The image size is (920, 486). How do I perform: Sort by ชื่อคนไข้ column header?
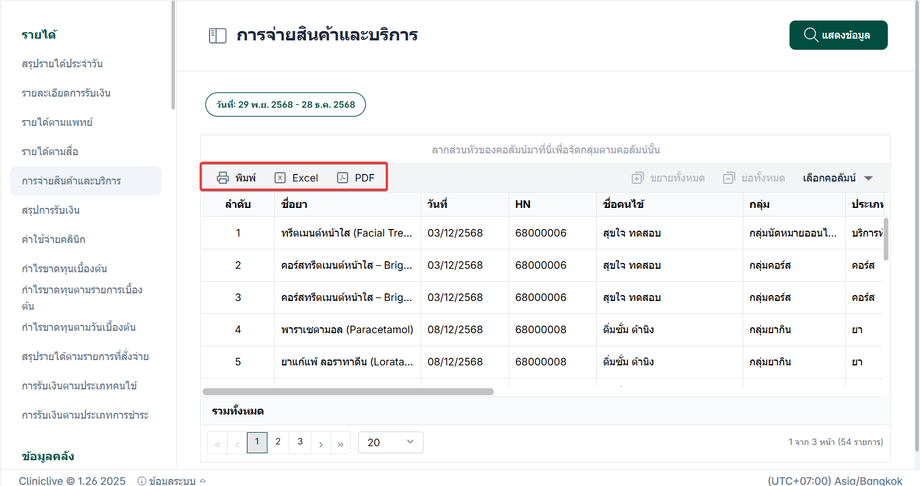[669, 204]
